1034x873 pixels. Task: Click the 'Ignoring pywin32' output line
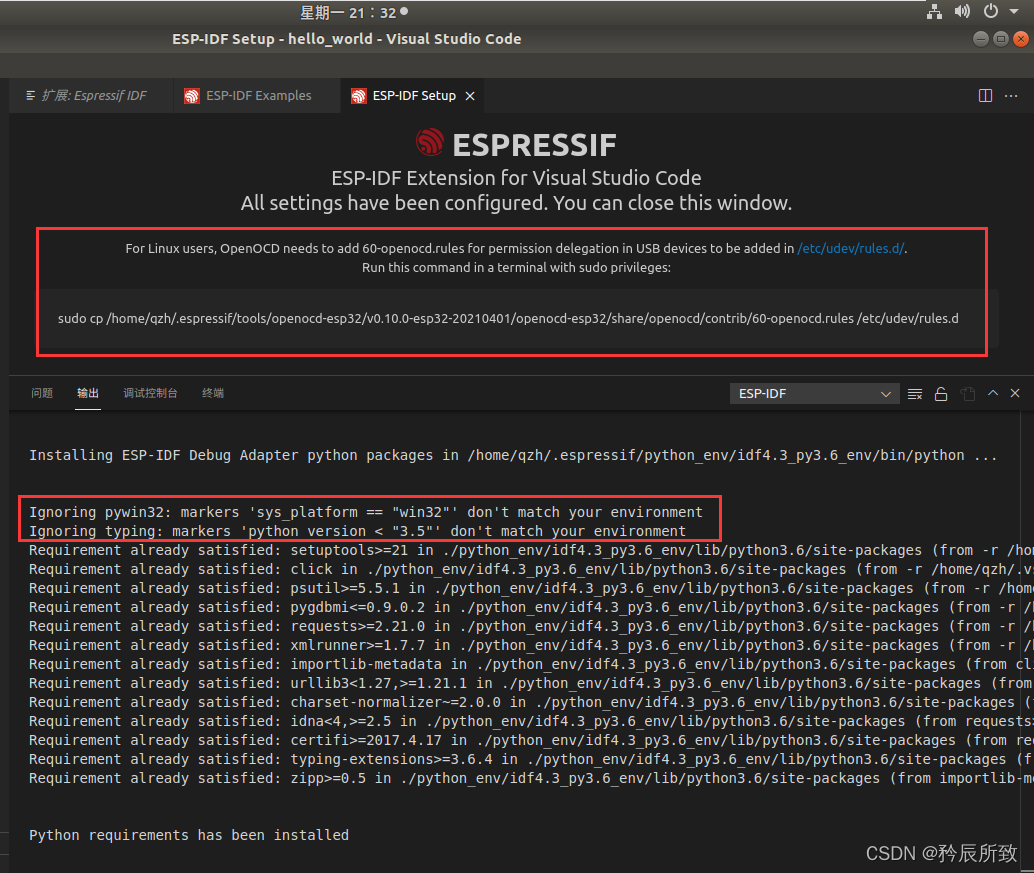[366, 512]
